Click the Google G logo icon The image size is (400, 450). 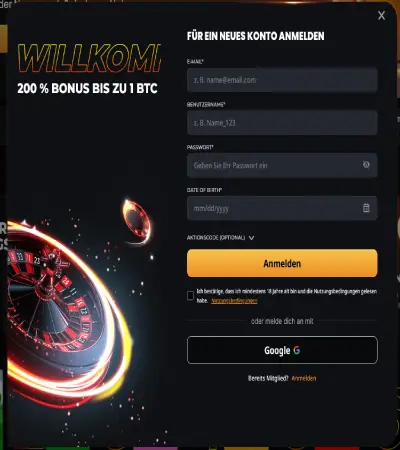[x=297, y=350]
